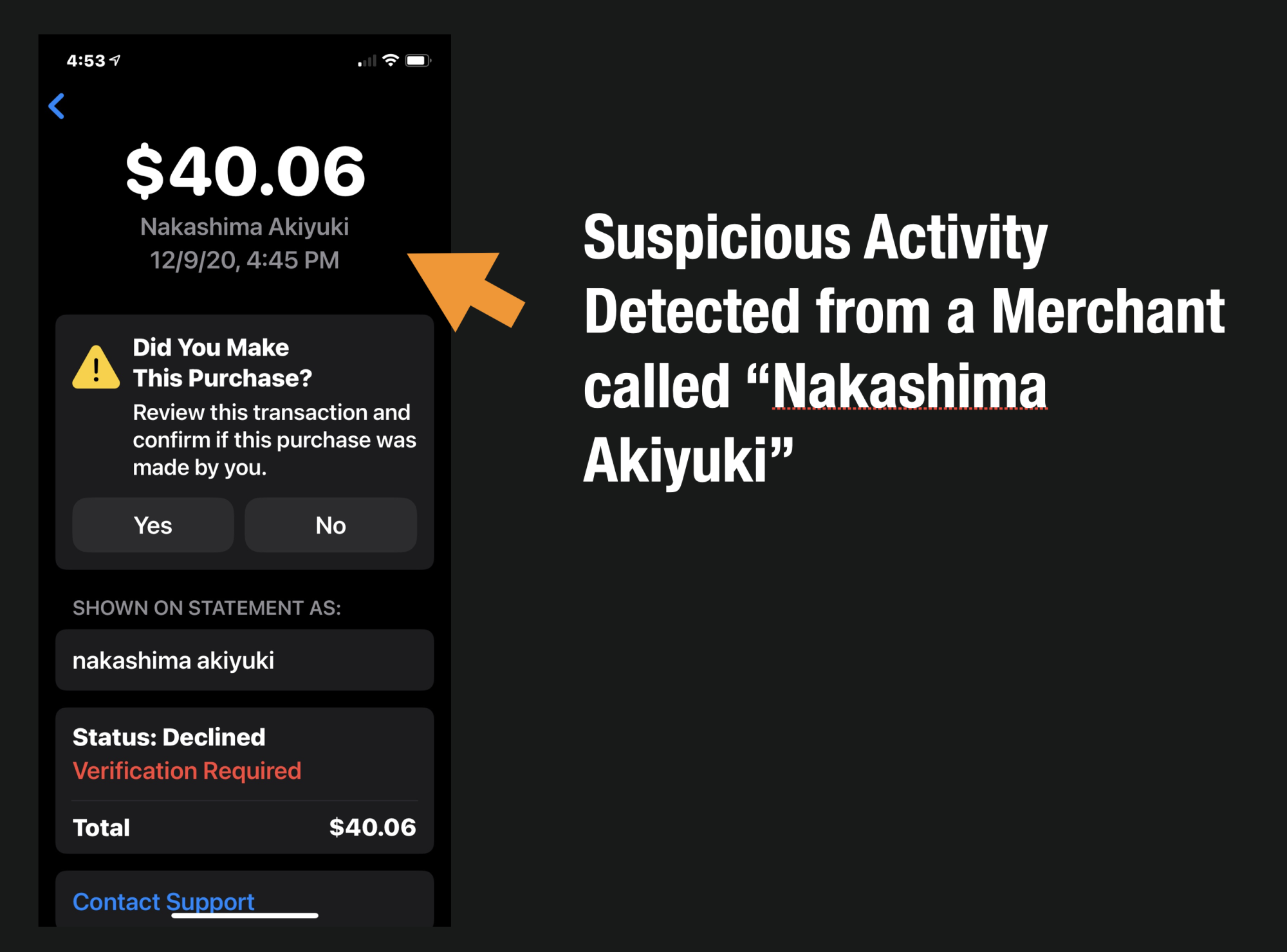Image resolution: width=1287 pixels, height=952 pixels.
Task: Click the yellow warning triangle icon
Action: (x=96, y=367)
